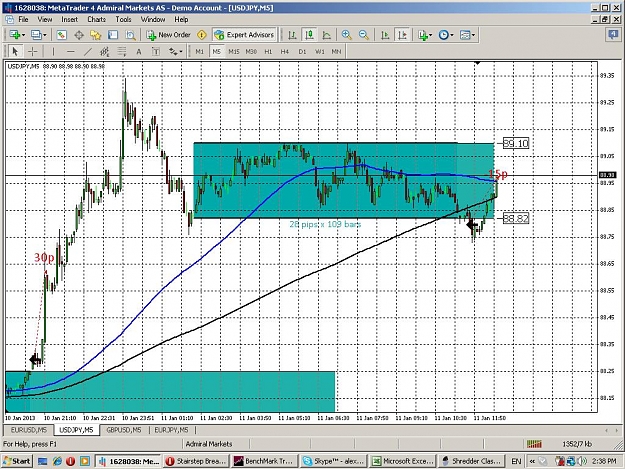The width and height of the screenshot is (625, 469).
Task: Select the arrow cursor tool
Action: tap(15, 51)
